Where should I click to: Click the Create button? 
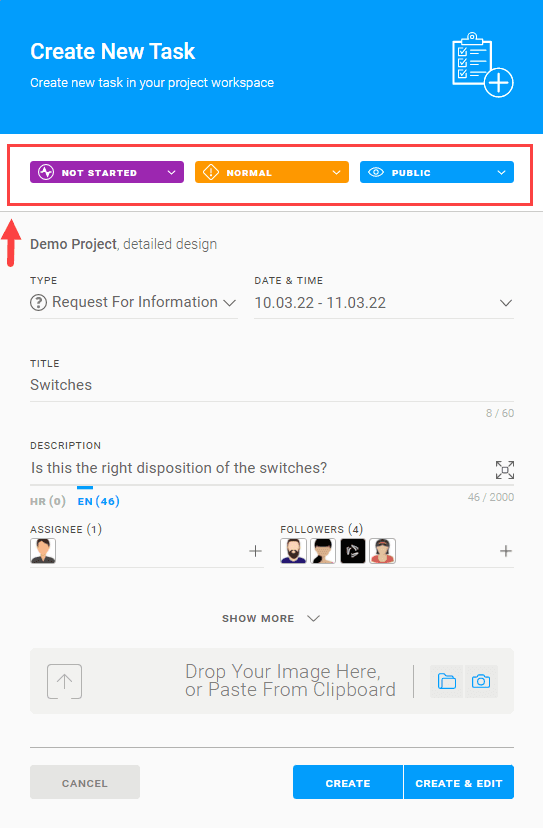348,783
